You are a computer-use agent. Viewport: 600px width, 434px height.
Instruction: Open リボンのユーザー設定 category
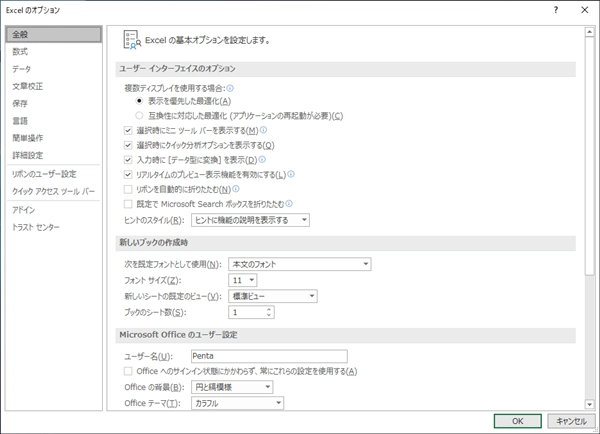tap(54, 174)
